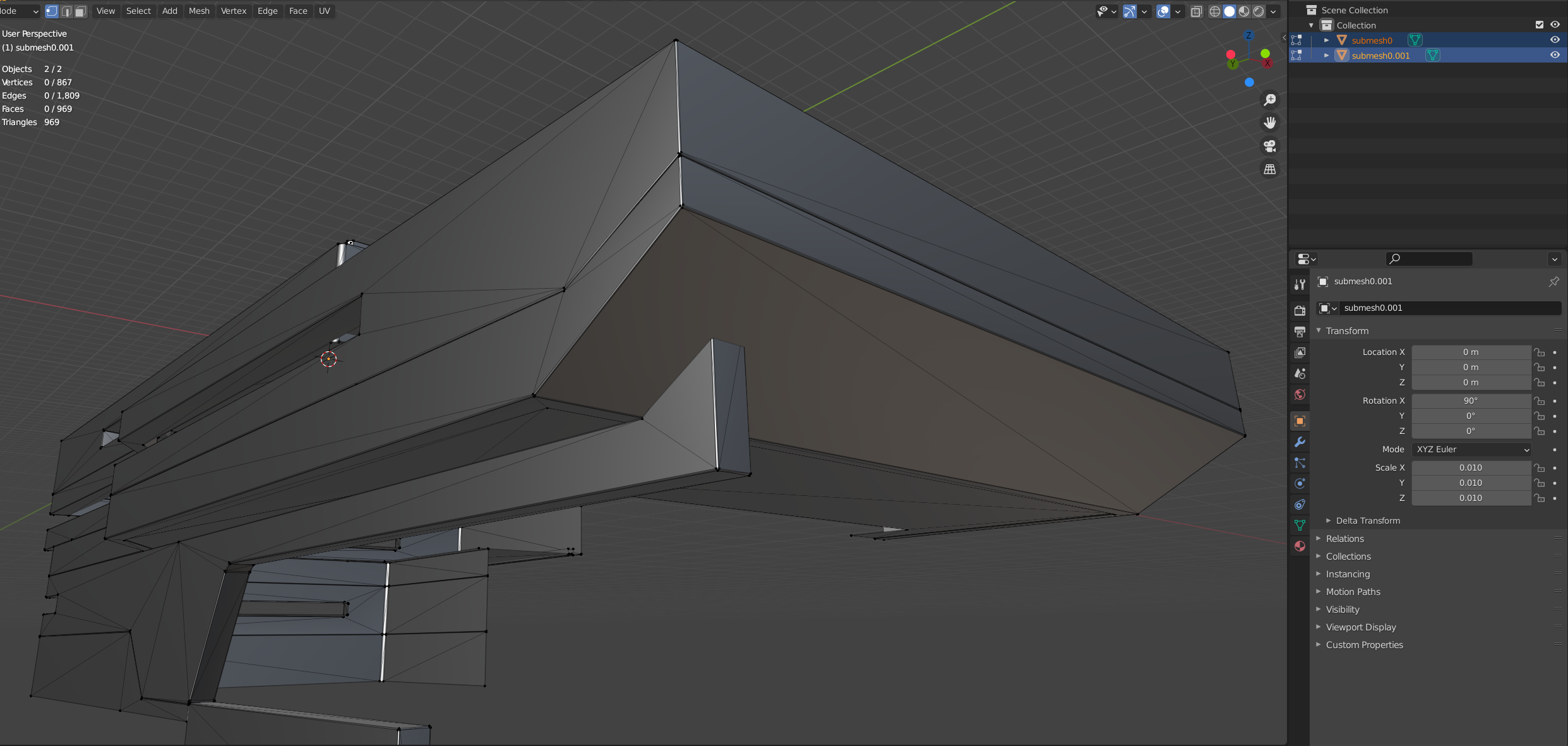Lock Rotation X with padlock
The image size is (1568, 746).
pyautogui.click(x=1540, y=401)
